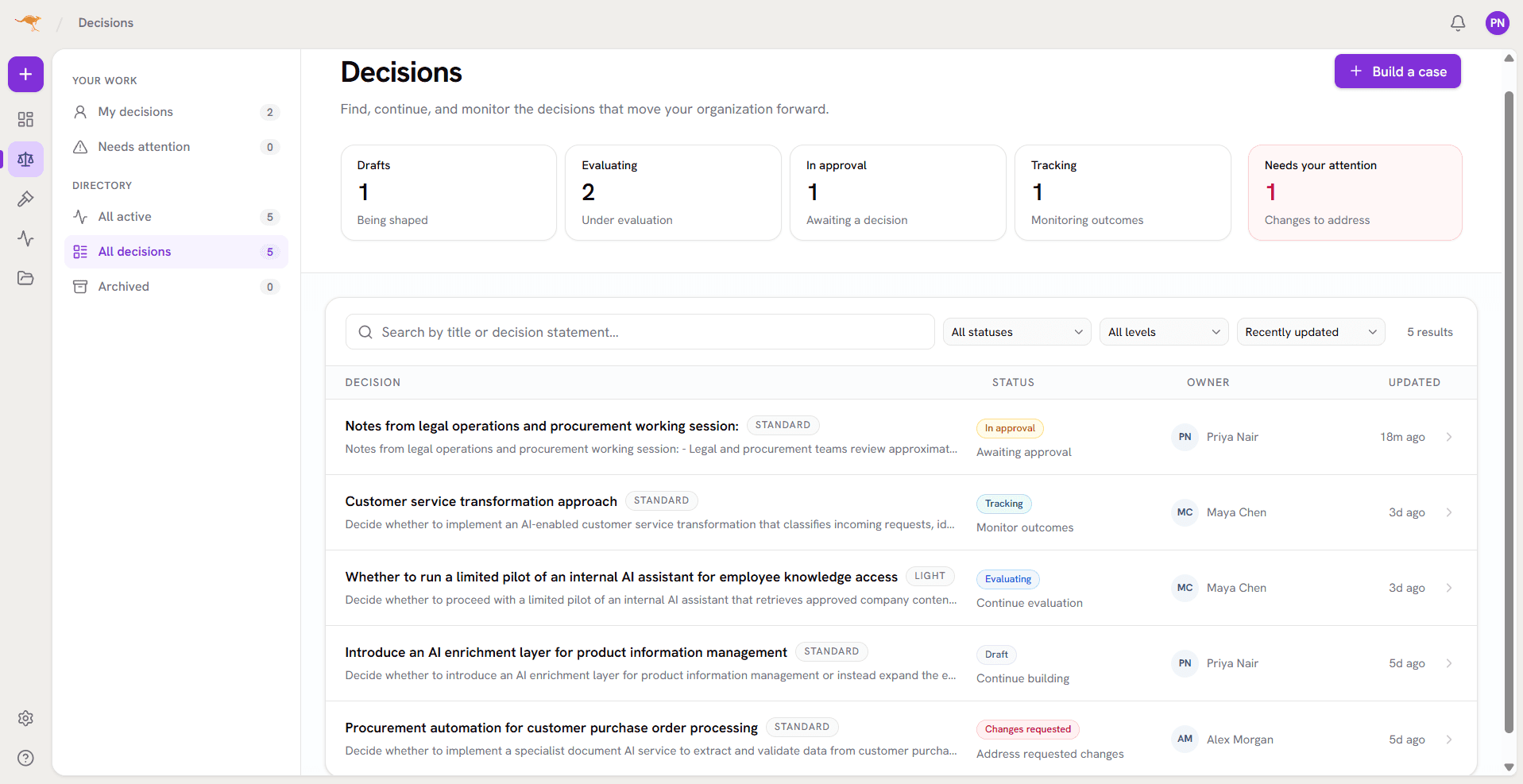
Task: Expand the Notes from legal operations row chevron
Action: 1449,437
